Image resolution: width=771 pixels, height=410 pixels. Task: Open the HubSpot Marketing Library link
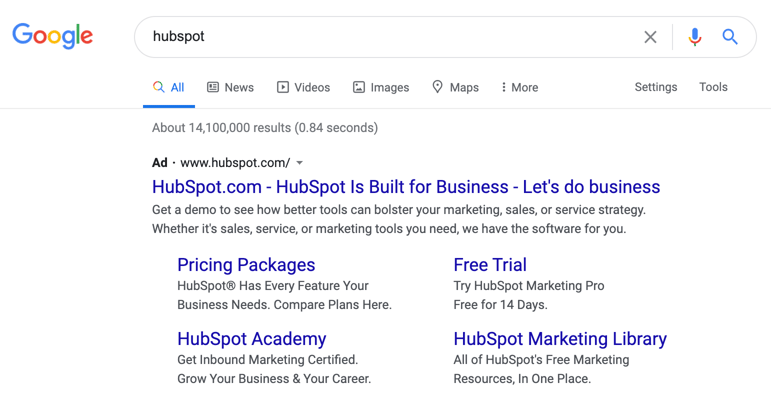point(560,339)
